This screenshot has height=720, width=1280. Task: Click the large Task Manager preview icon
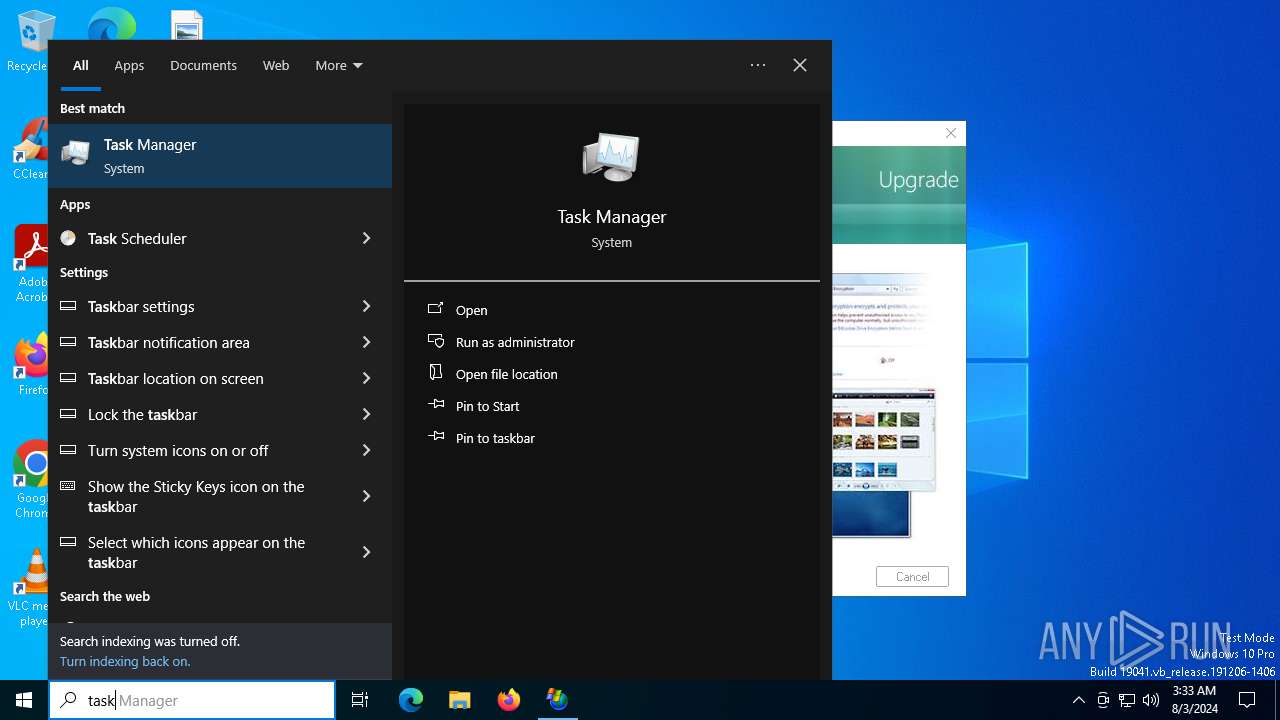[611, 157]
